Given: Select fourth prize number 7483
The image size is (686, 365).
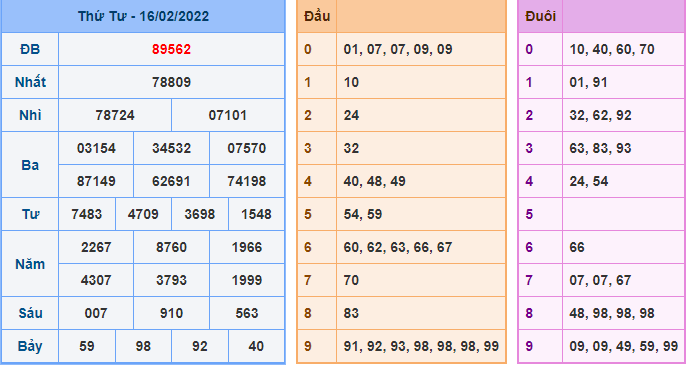Looking at the screenshot, I should tap(87, 214).
